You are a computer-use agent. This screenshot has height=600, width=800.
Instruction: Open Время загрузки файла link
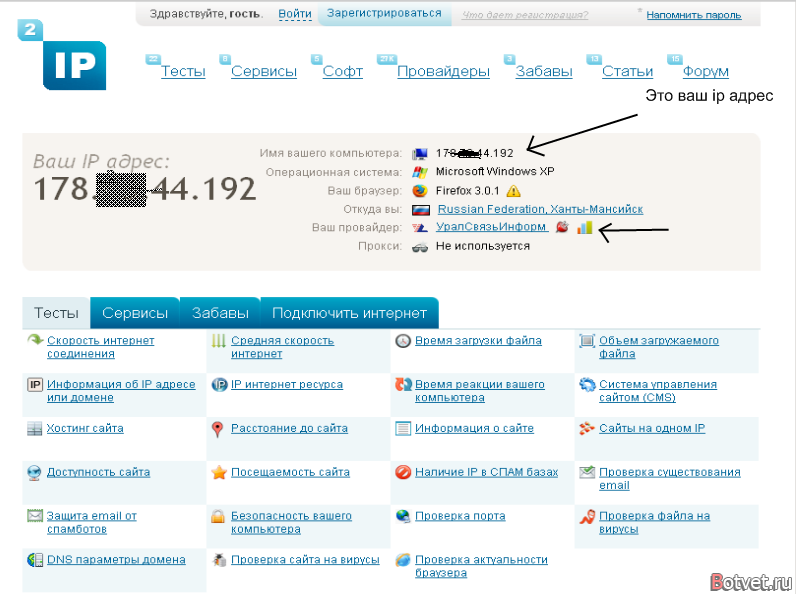pyautogui.click(x=479, y=340)
